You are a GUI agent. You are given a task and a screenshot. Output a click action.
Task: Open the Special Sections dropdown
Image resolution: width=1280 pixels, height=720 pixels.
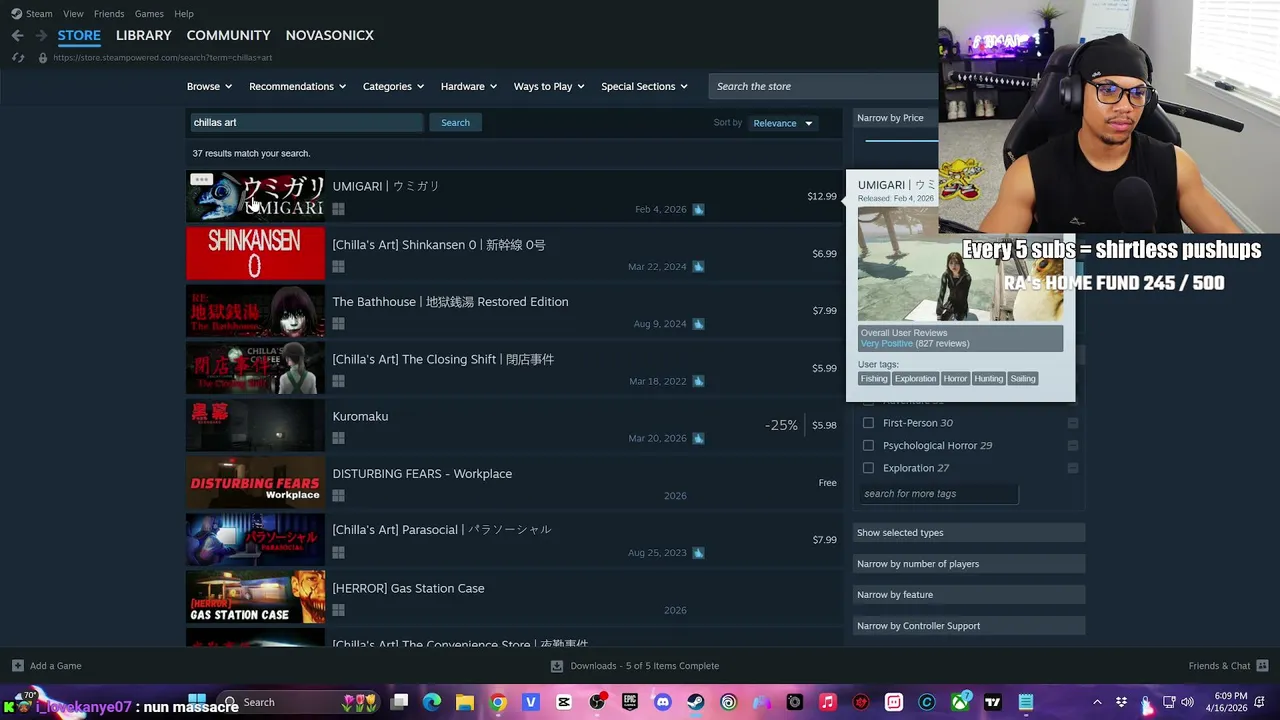644,86
